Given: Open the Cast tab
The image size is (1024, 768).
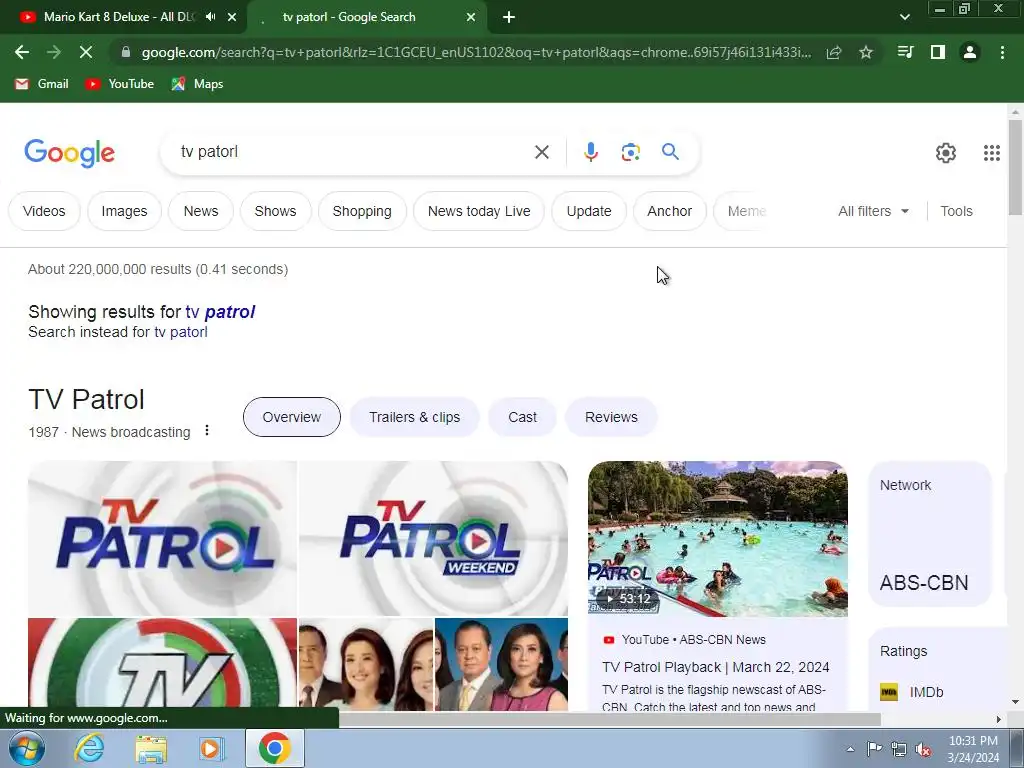Looking at the screenshot, I should coord(522,417).
